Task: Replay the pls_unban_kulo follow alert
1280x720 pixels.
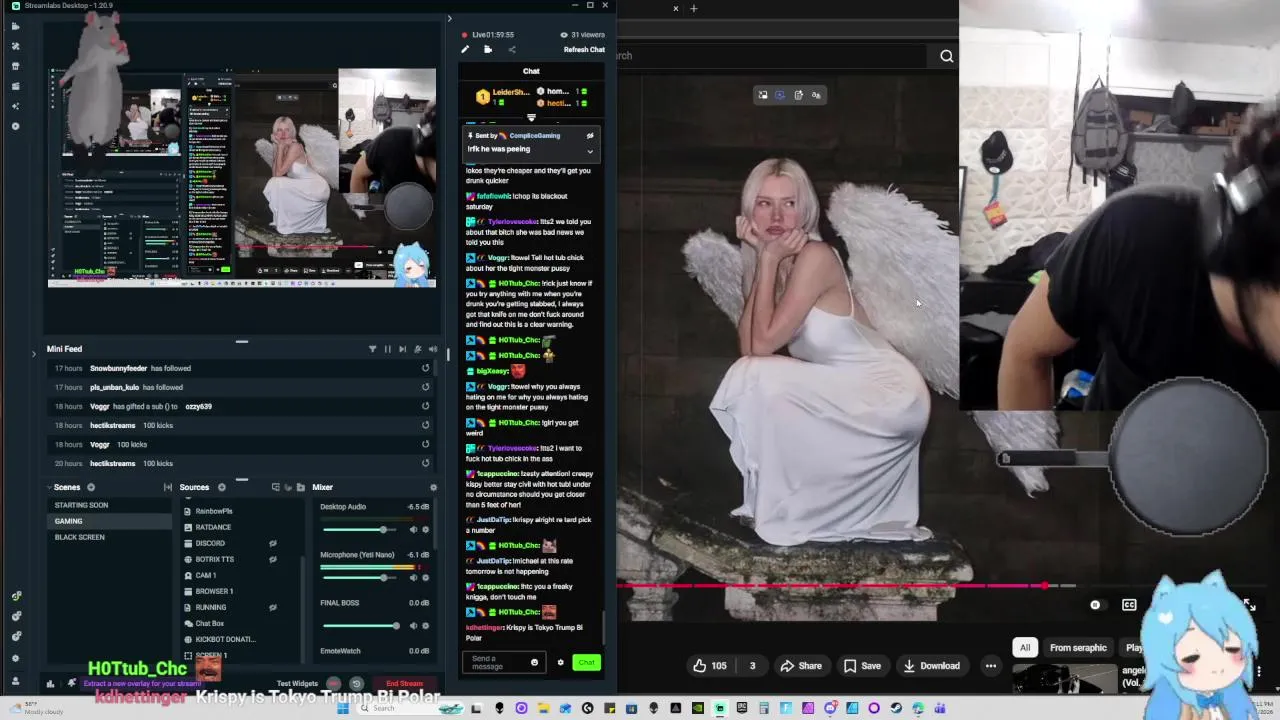Action: [x=425, y=387]
